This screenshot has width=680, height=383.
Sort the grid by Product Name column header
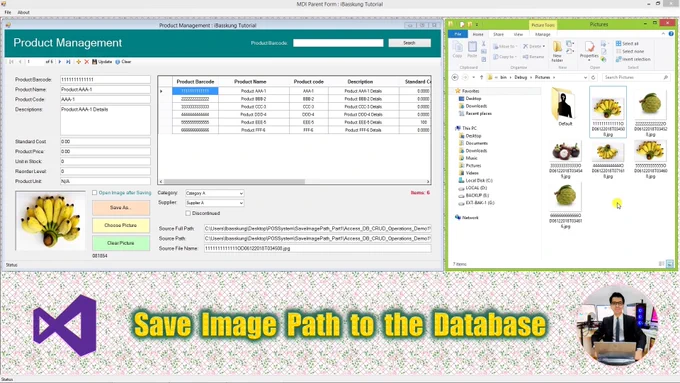coord(250,82)
